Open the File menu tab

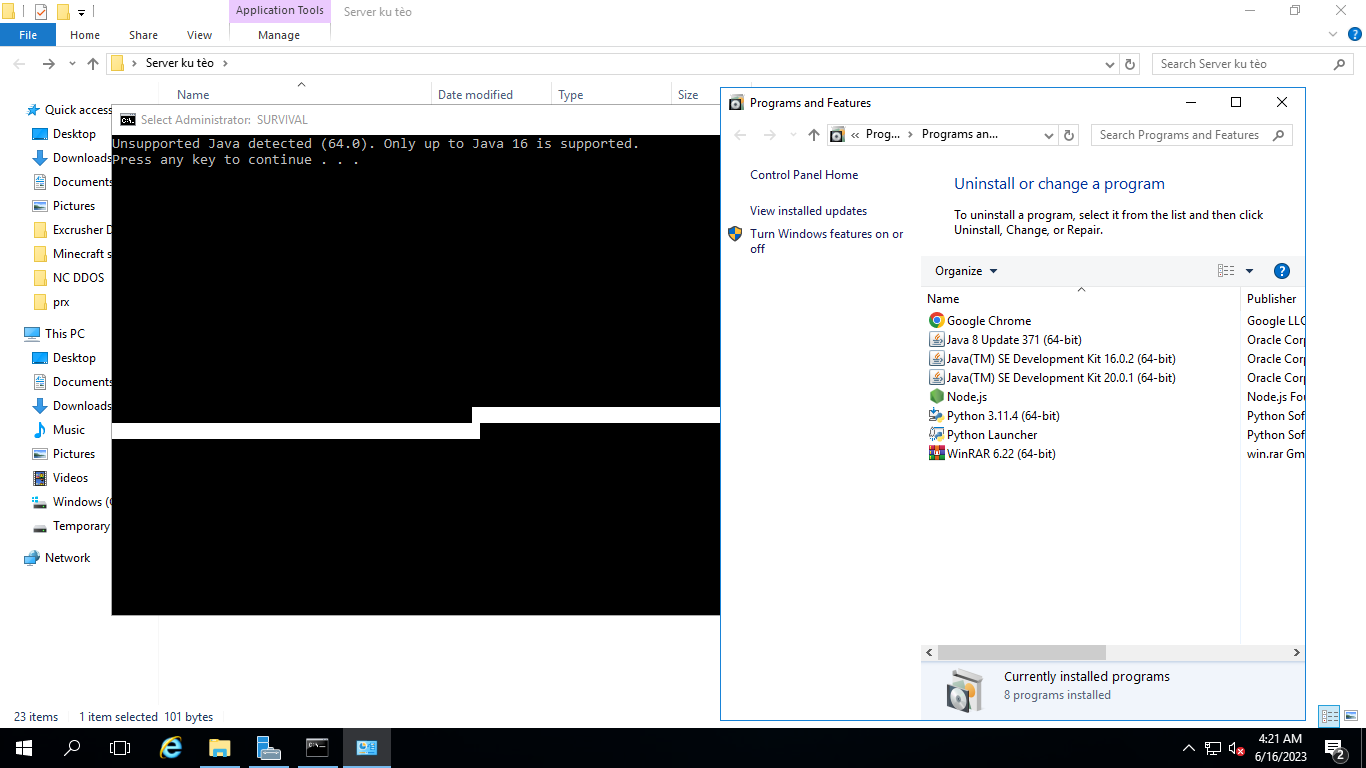click(x=28, y=35)
